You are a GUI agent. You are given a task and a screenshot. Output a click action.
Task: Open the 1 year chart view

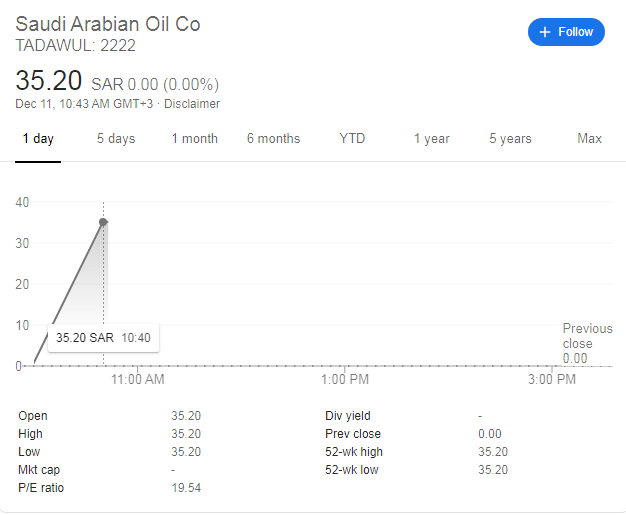click(x=431, y=139)
